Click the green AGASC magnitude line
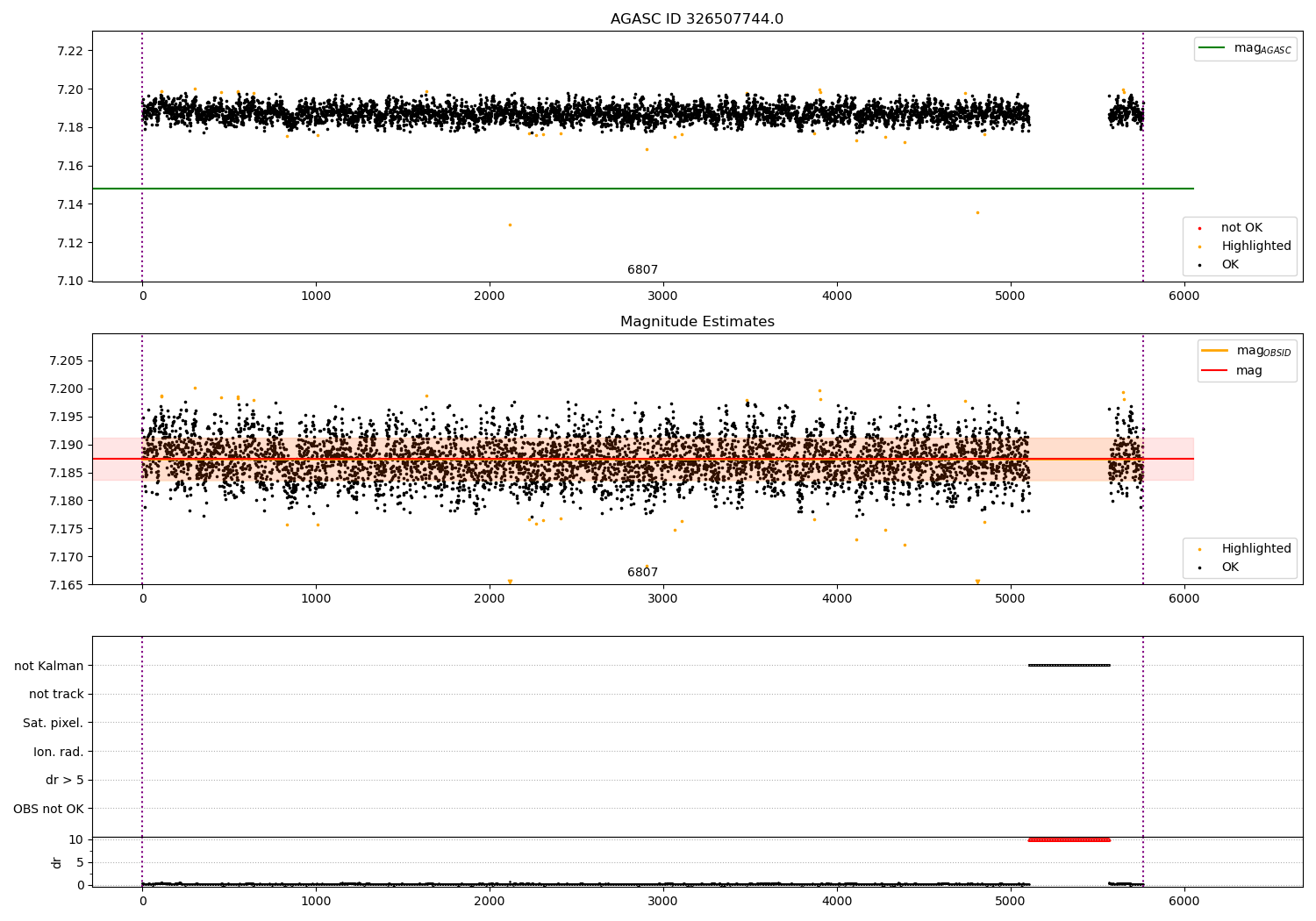Viewport: 1316px width, 921px height. [642, 189]
